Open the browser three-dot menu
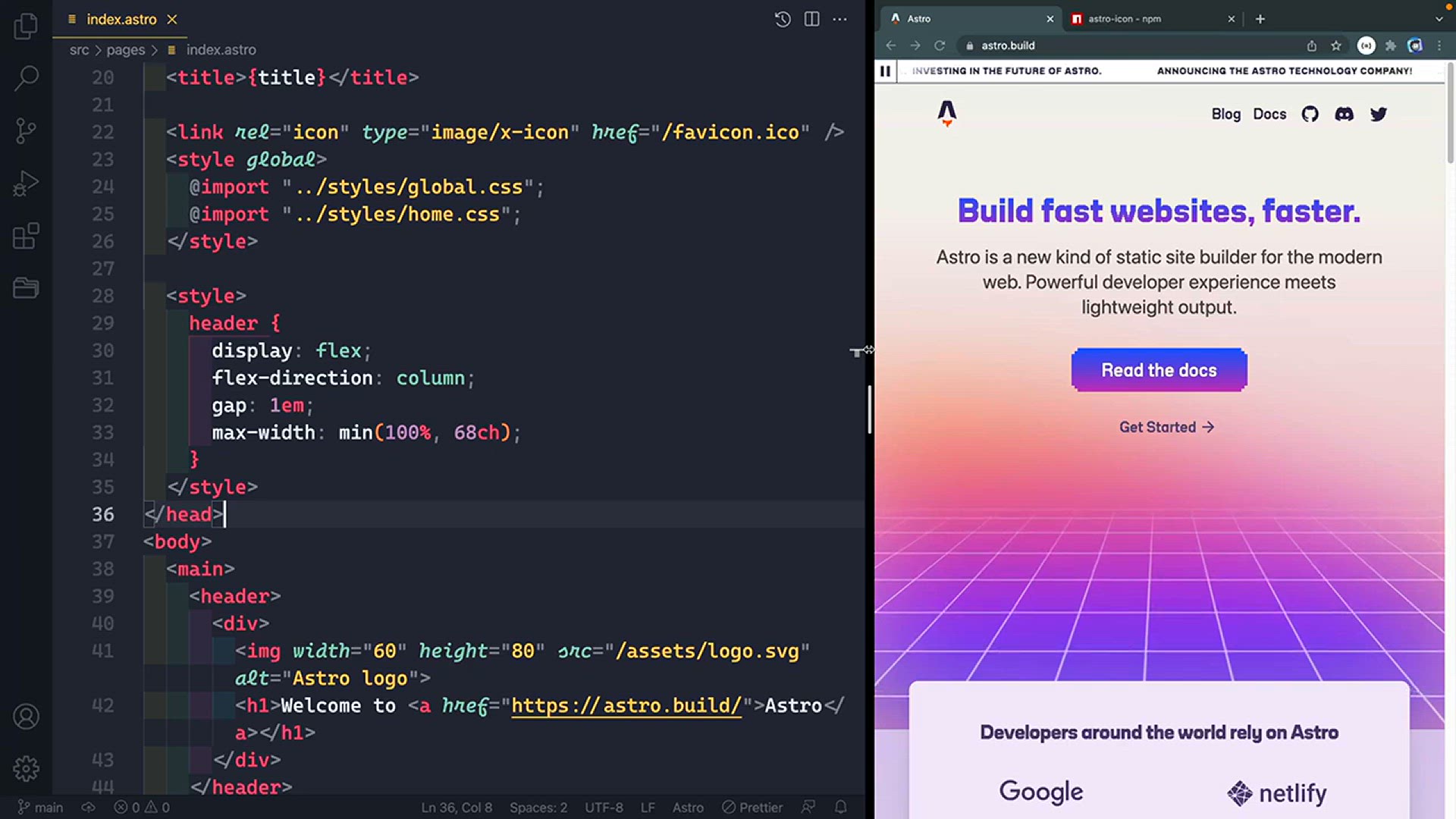 coord(1439,45)
